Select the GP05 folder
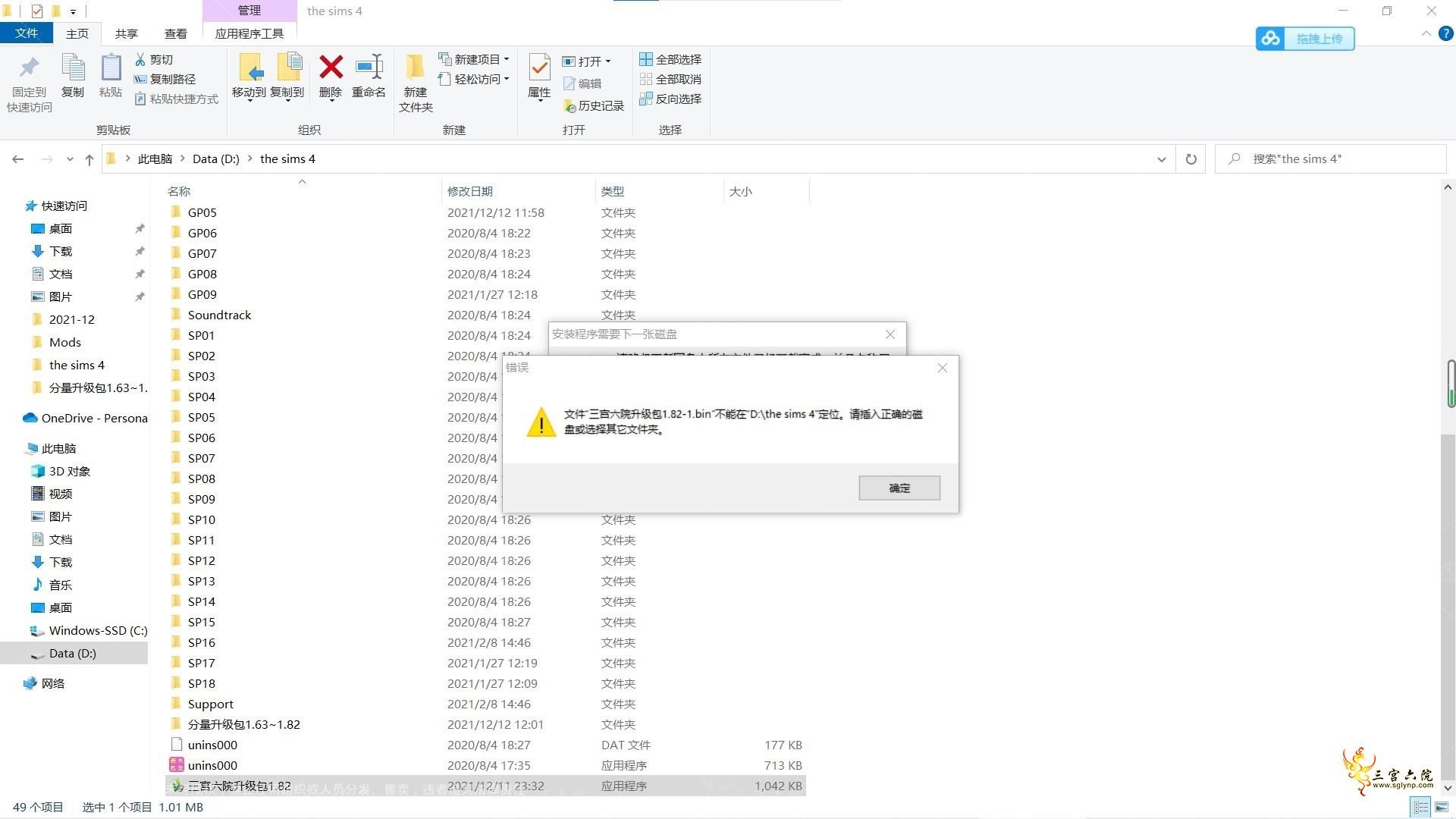Viewport: 1456px width, 819px height. pyautogui.click(x=202, y=212)
